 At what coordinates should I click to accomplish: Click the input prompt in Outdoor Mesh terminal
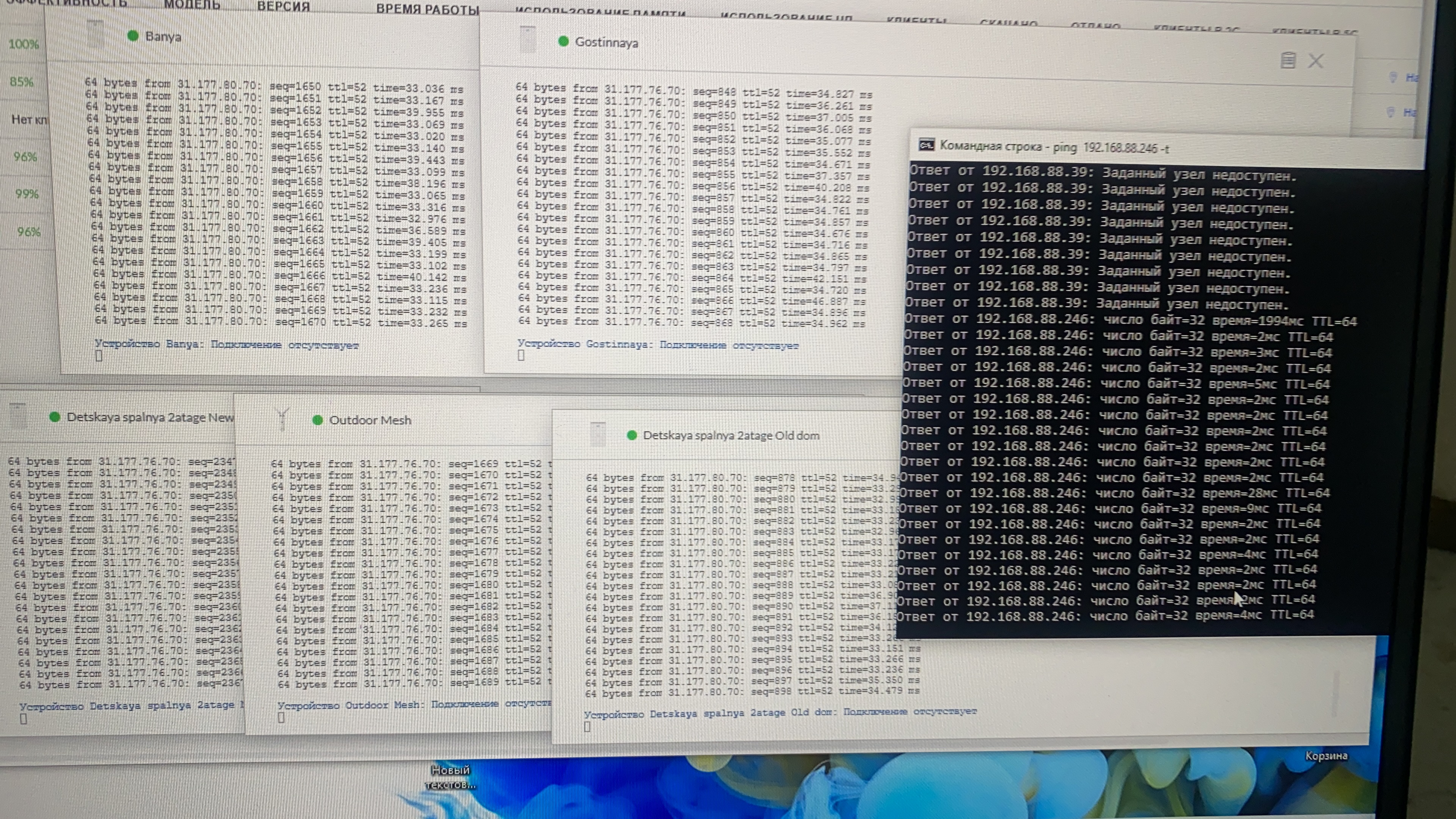(281, 717)
